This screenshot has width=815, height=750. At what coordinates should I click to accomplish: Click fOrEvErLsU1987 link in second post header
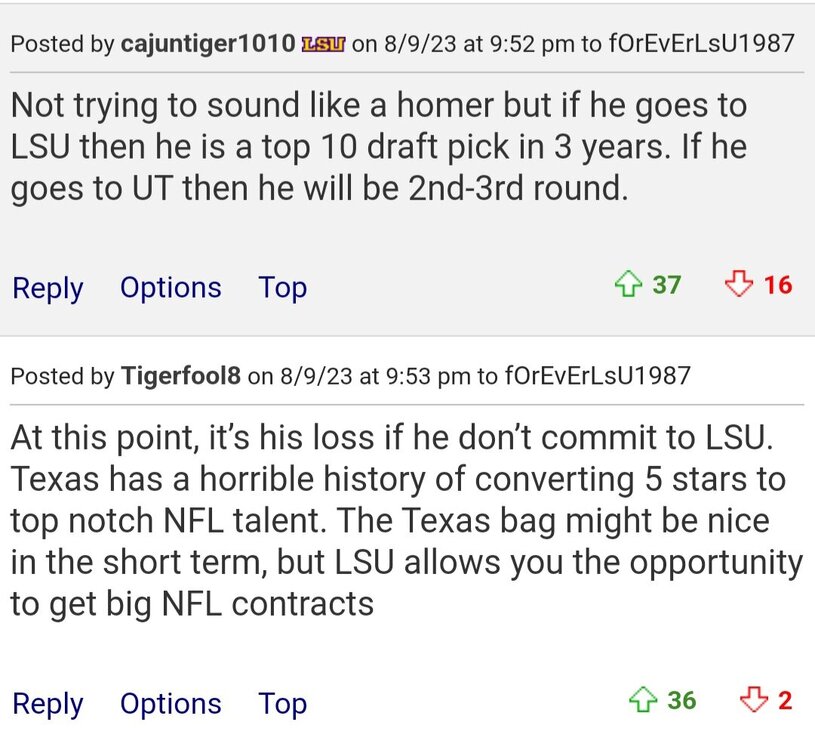[597, 376]
